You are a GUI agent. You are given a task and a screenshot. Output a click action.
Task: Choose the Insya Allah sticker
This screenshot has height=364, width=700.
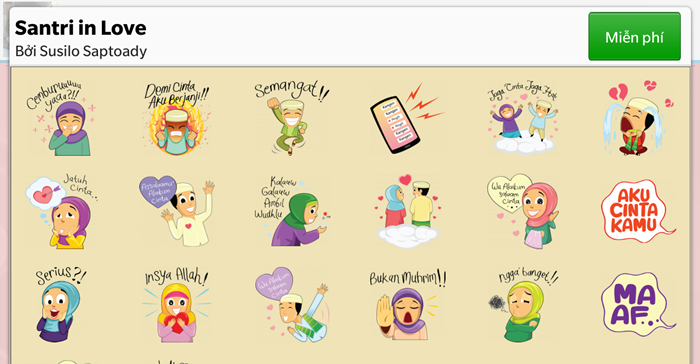coord(177,305)
